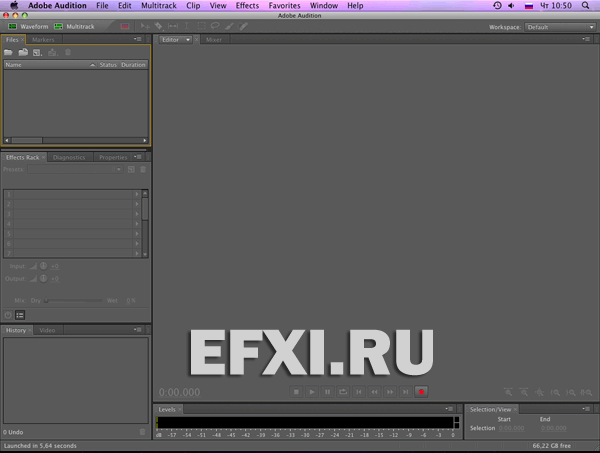Image resolution: width=600 pixels, height=453 pixels.
Task: Click the Zoom In Amplitude icon
Action: [508, 392]
